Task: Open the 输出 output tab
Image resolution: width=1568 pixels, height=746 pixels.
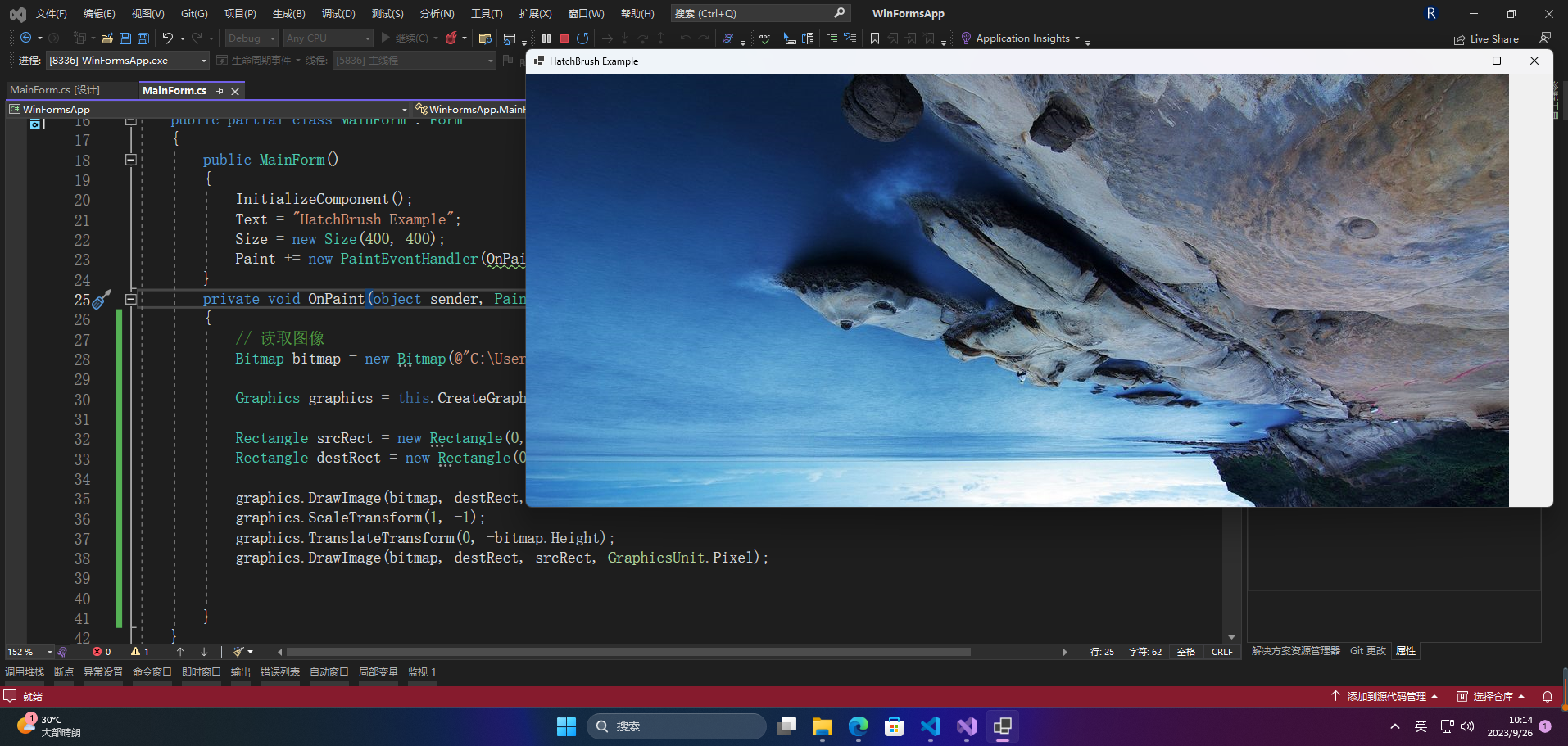Action: coord(241,672)
